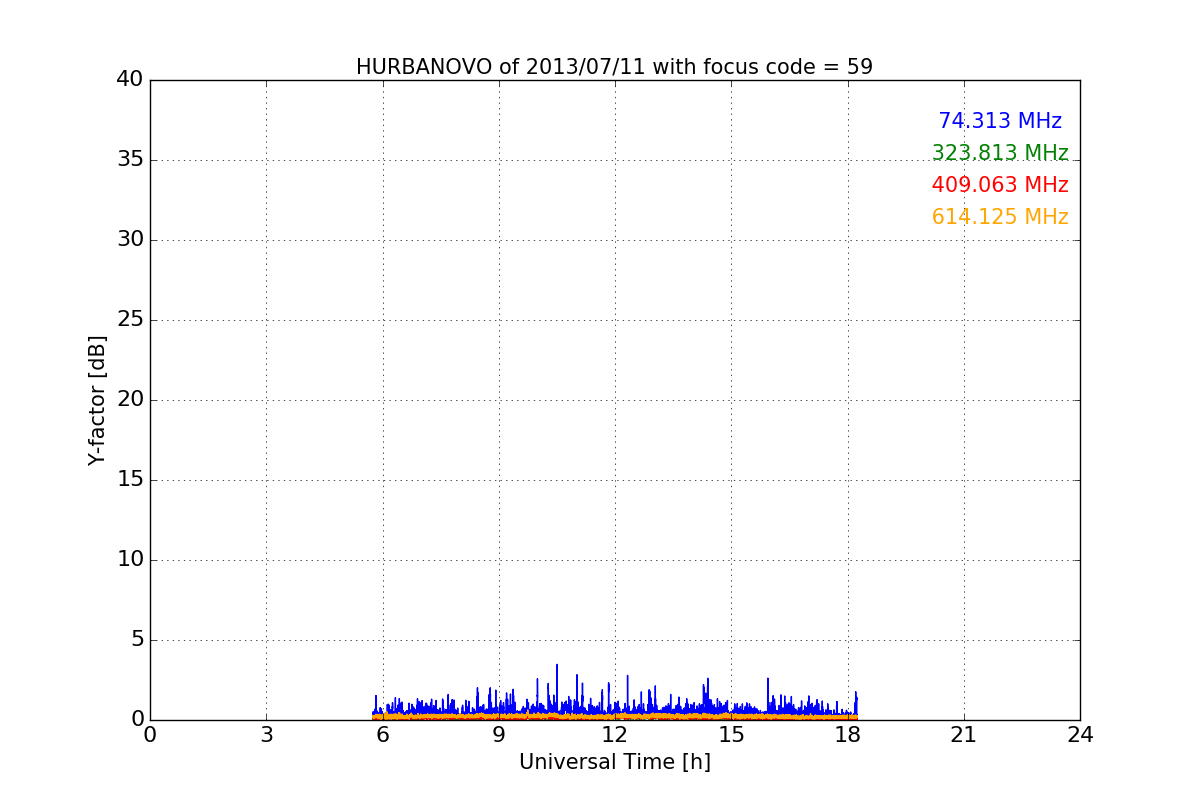Select the blue 74.313 MHz legend label
1200x800 pixels.
(x=1000, y=121)
